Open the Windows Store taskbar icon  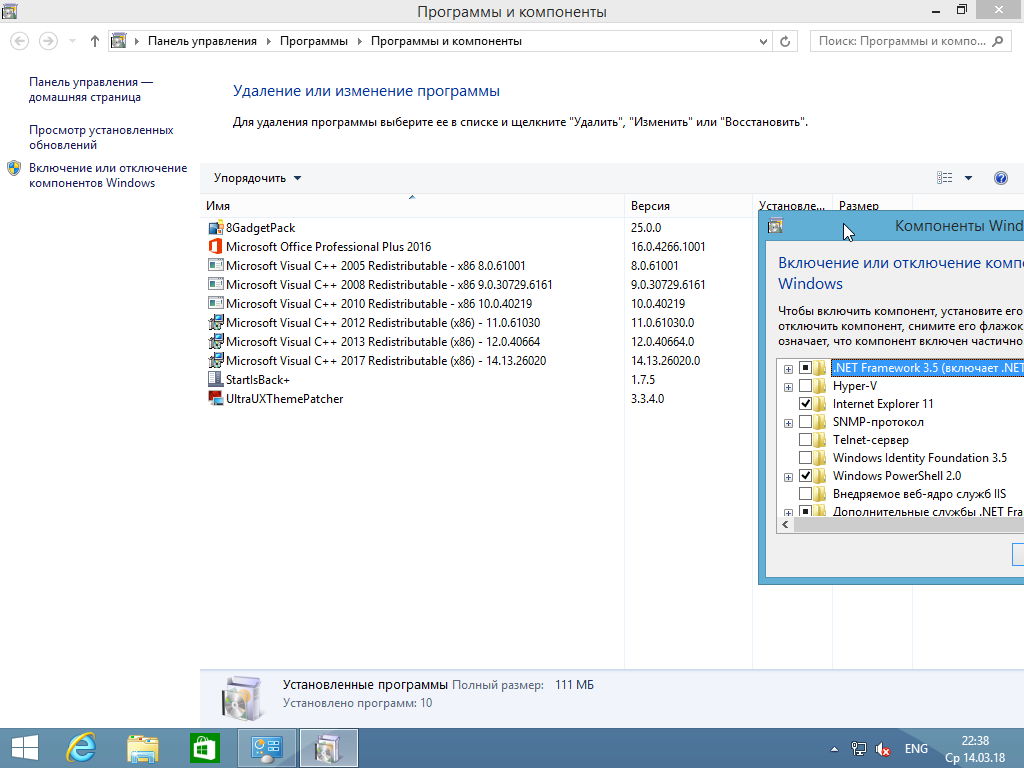[x=204, y=748]
